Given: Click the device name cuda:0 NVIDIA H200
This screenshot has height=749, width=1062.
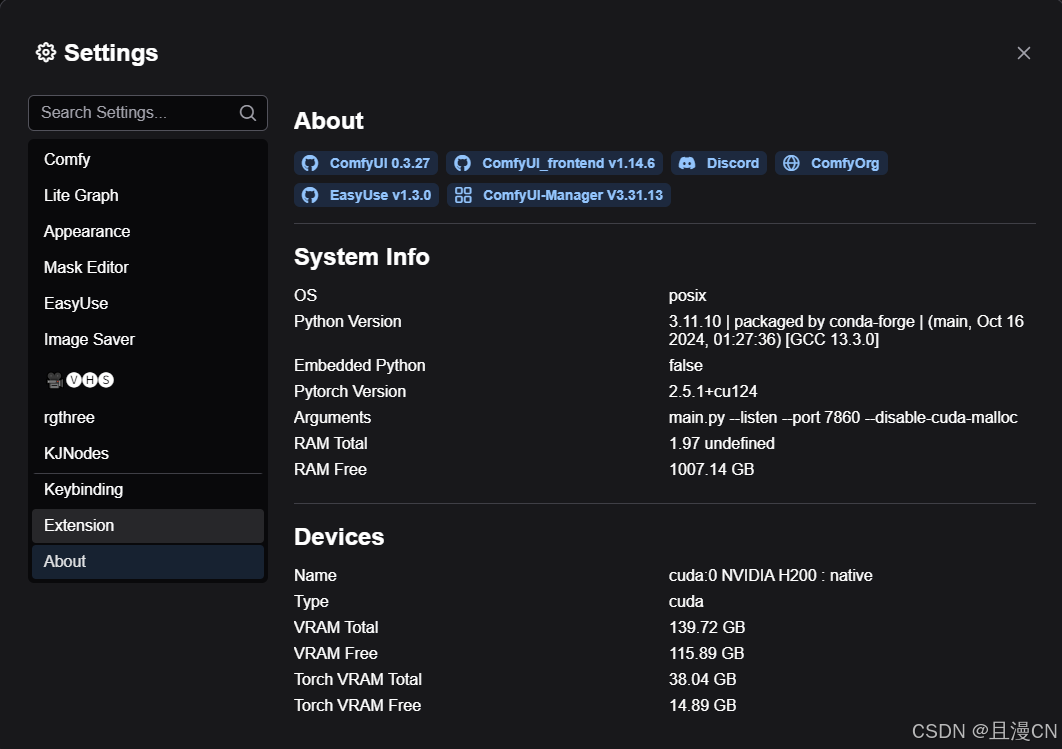Looking at the screenshot, I should [770, 576].
